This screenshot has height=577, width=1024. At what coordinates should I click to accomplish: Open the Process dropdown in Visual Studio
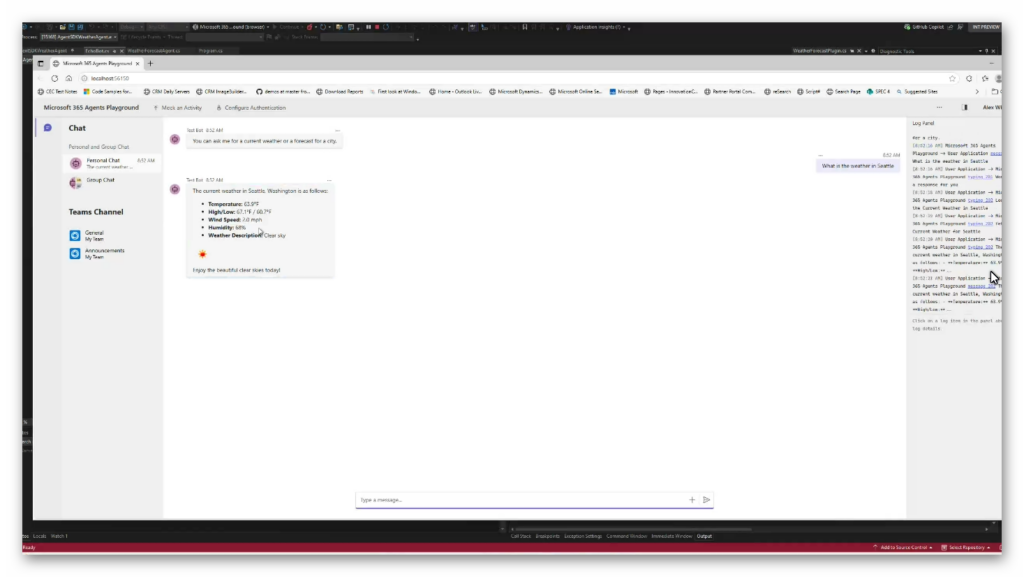[78, 37]
